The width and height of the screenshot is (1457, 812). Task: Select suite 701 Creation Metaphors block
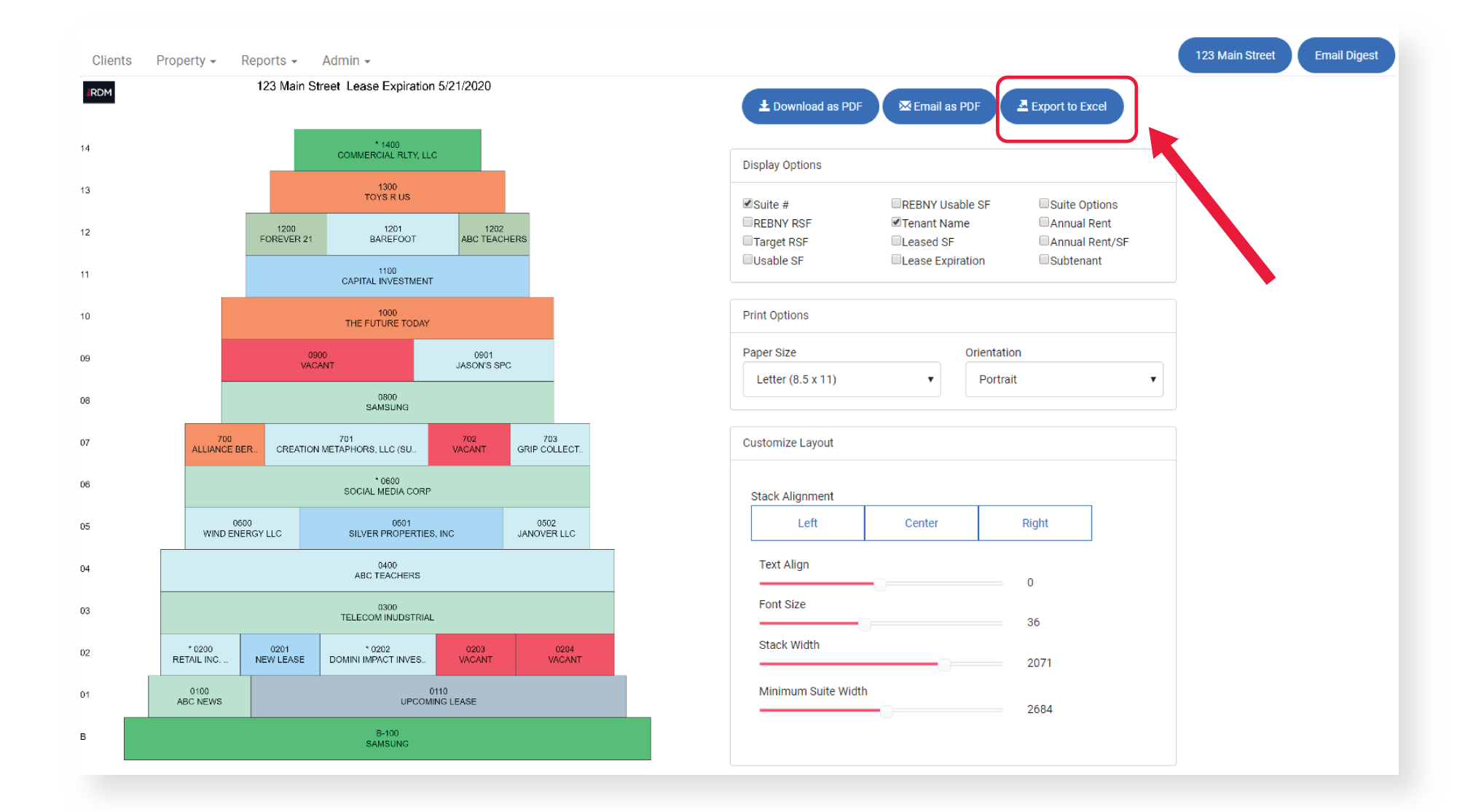pyautogui.click(x=347, y=444)
